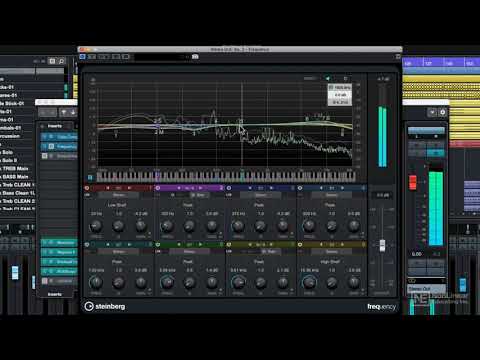Click band 7 previous-mode left arrow
The image size is (480, 360).
250,245
